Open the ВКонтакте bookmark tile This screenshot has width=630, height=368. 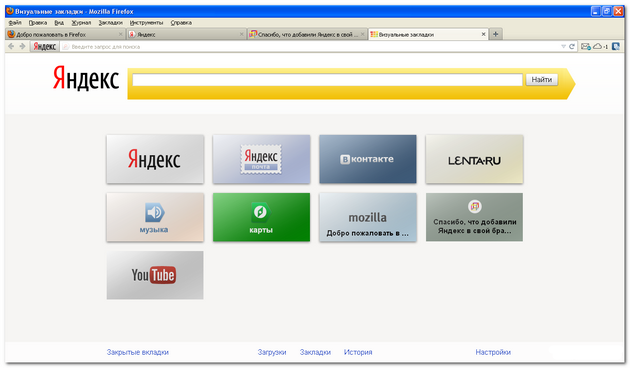(368, 159)
